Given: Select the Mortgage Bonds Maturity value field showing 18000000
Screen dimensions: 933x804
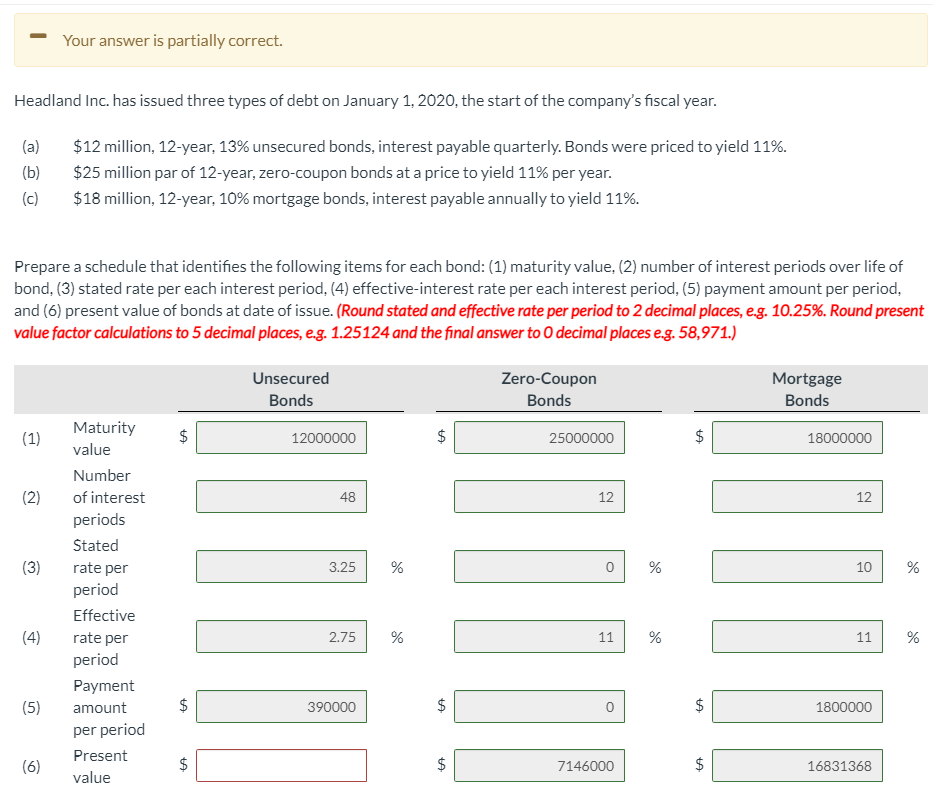Looking at the screenshot, I should pyautogui.click(x=797, y=437).
